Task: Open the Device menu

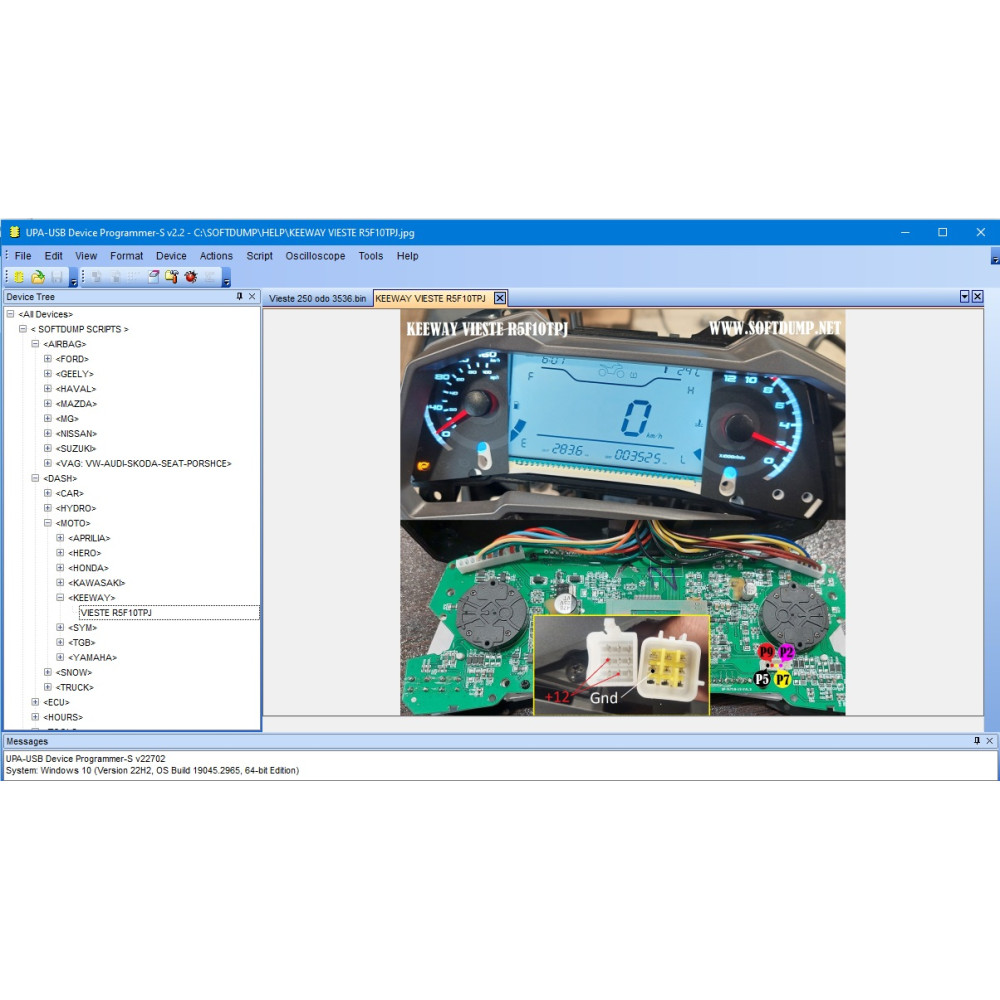Action: point(171,256)
